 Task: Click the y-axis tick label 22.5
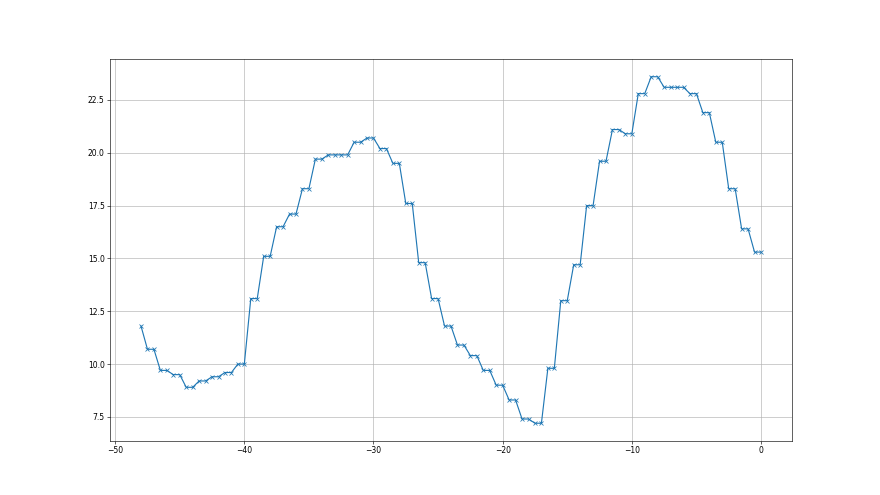pos(94,100)
